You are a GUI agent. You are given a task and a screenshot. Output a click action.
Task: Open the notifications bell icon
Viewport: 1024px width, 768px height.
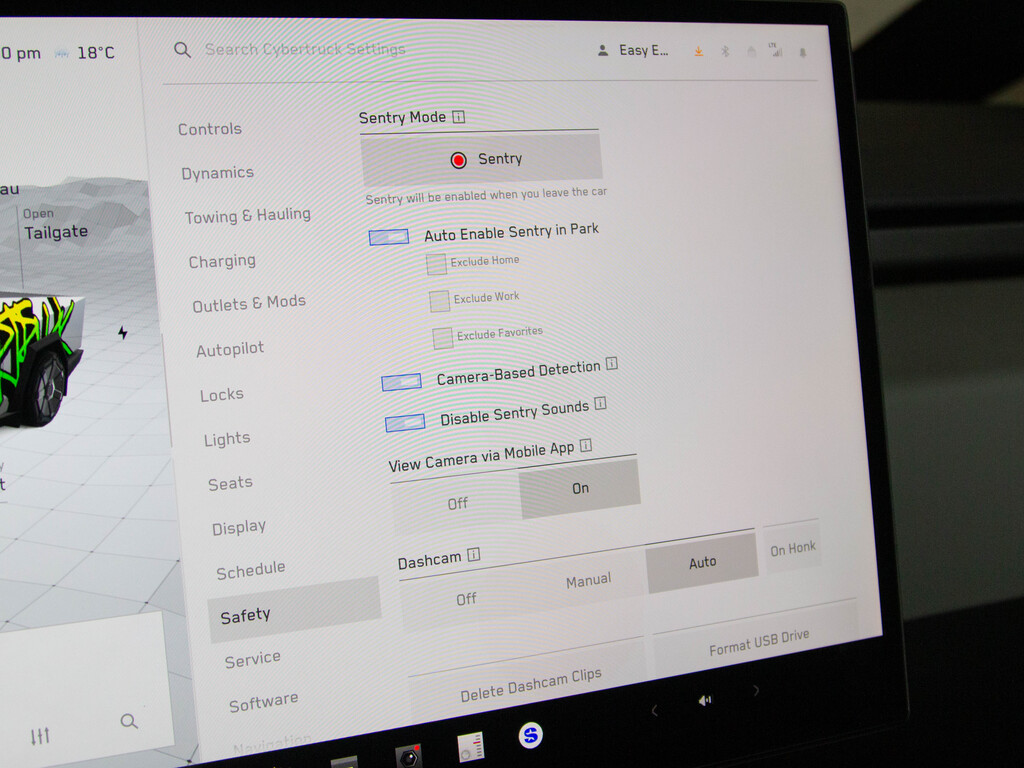pos(803,52)
